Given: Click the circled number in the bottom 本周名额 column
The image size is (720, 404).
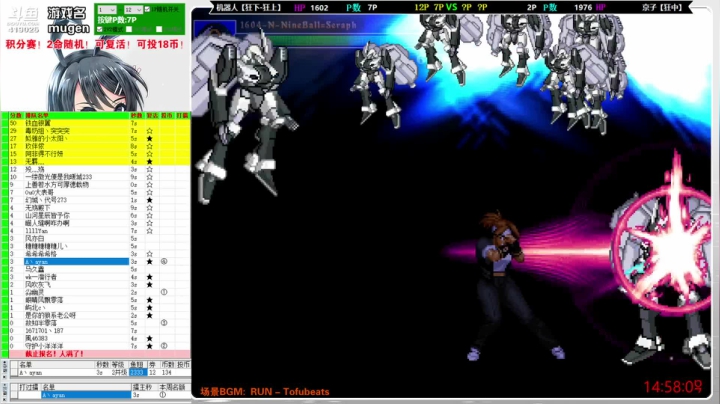Looking at the screenshot, I should click(x=163, y=395).
